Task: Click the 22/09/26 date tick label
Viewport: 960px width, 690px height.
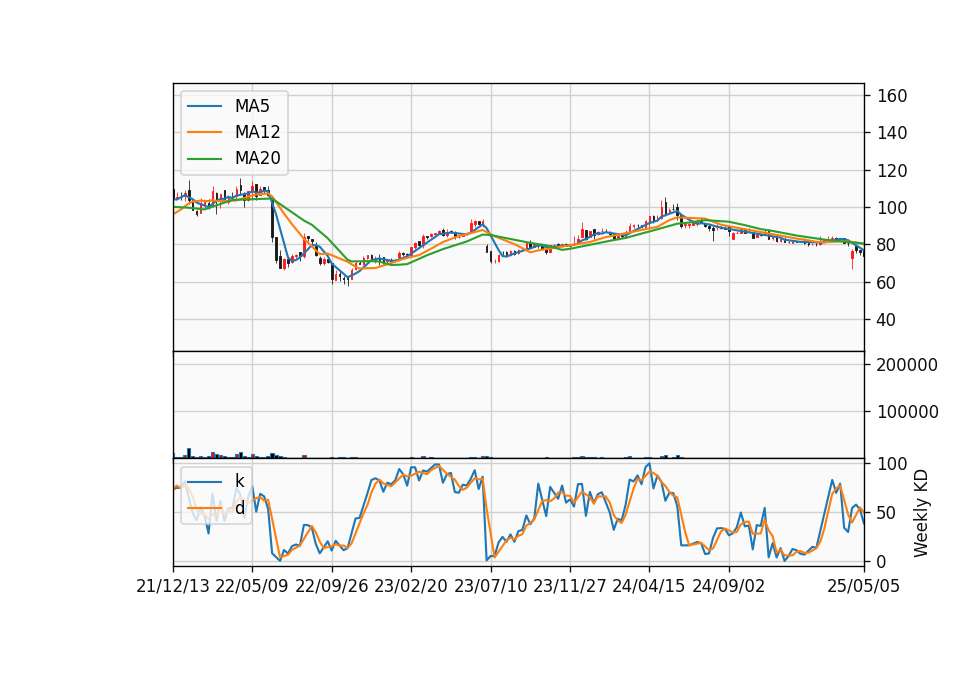Action: 332,586
